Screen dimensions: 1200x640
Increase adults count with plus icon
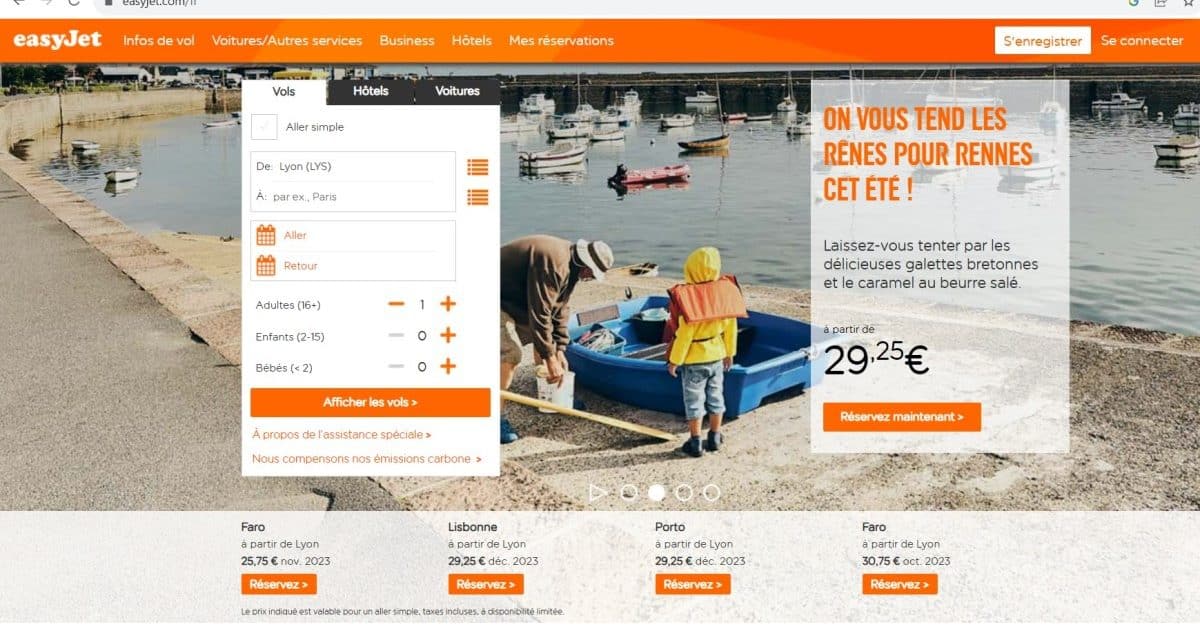tap(448, 304)
